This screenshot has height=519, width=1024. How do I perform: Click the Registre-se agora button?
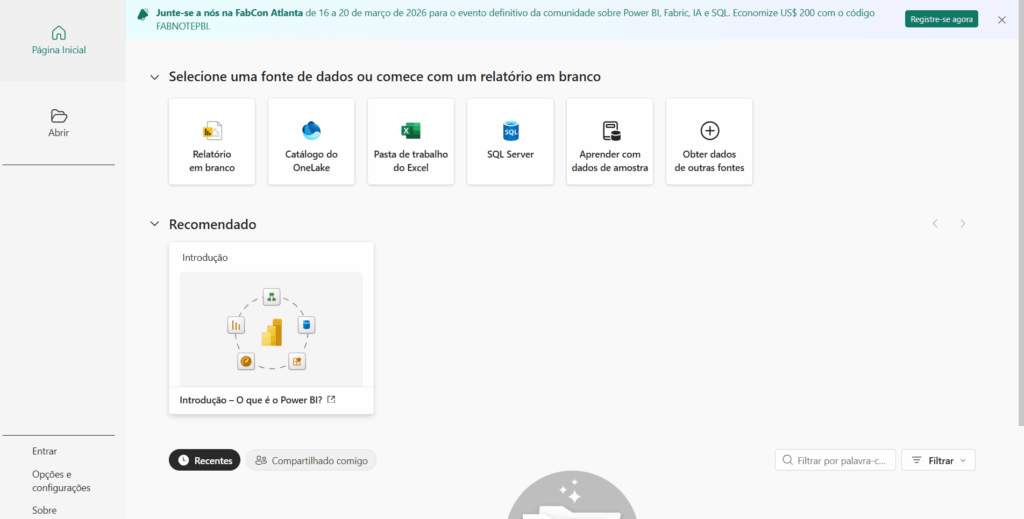(942, 20)
